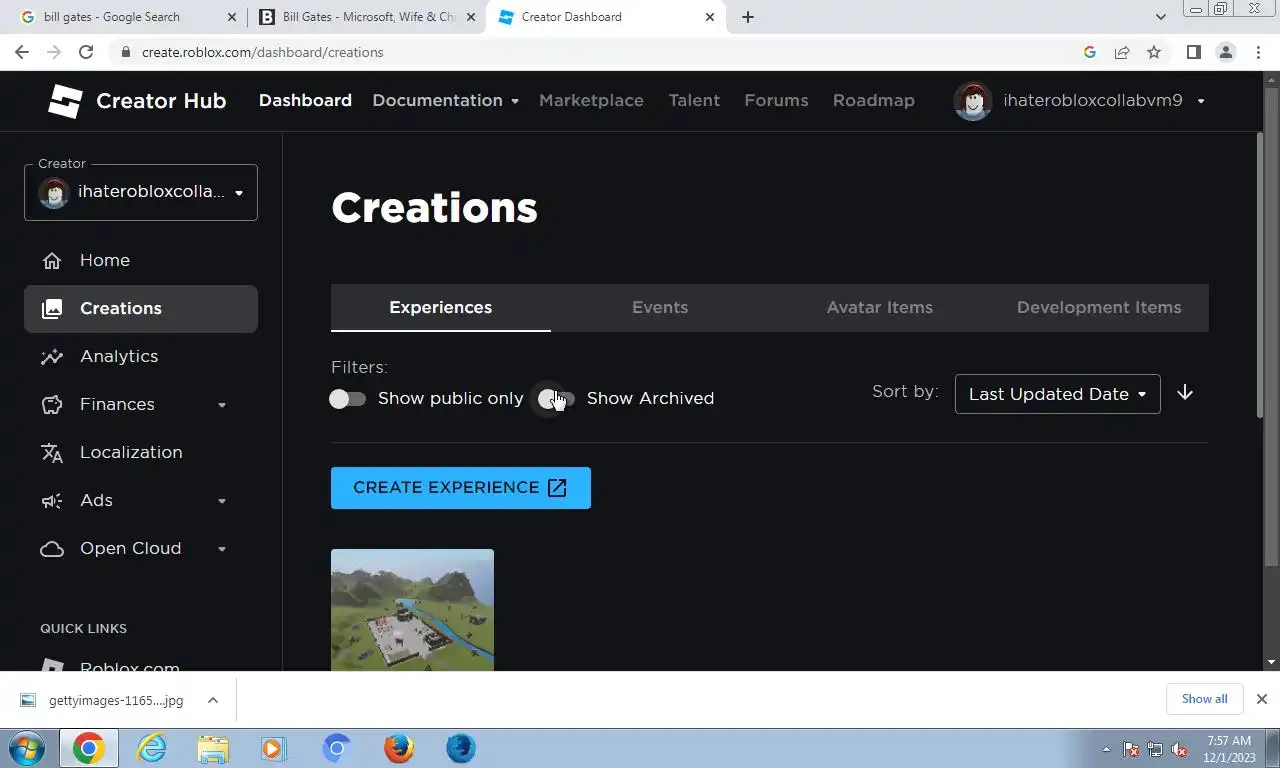The height and width of the screenshot is (768, 1280).
Task: Expand the Finances submenu arrow
Action: pos(222,405)
